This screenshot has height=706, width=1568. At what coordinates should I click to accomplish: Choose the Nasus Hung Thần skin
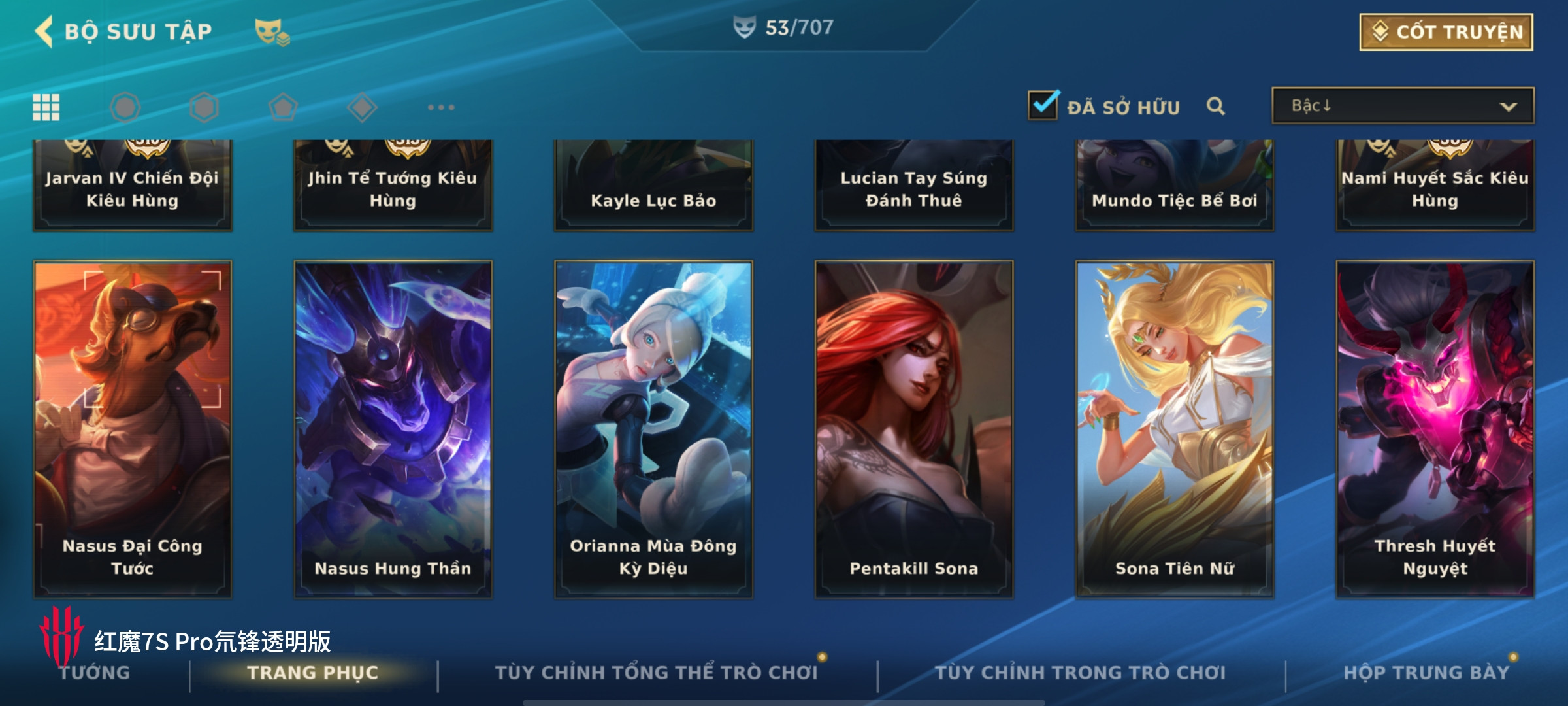pyautogui.click(x=393, y=429)
